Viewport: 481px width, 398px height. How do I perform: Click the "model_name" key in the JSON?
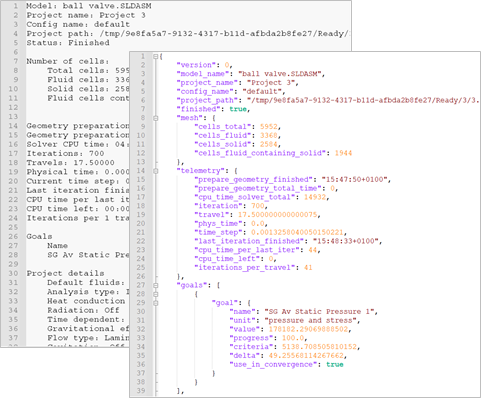[x=203, y=74]
